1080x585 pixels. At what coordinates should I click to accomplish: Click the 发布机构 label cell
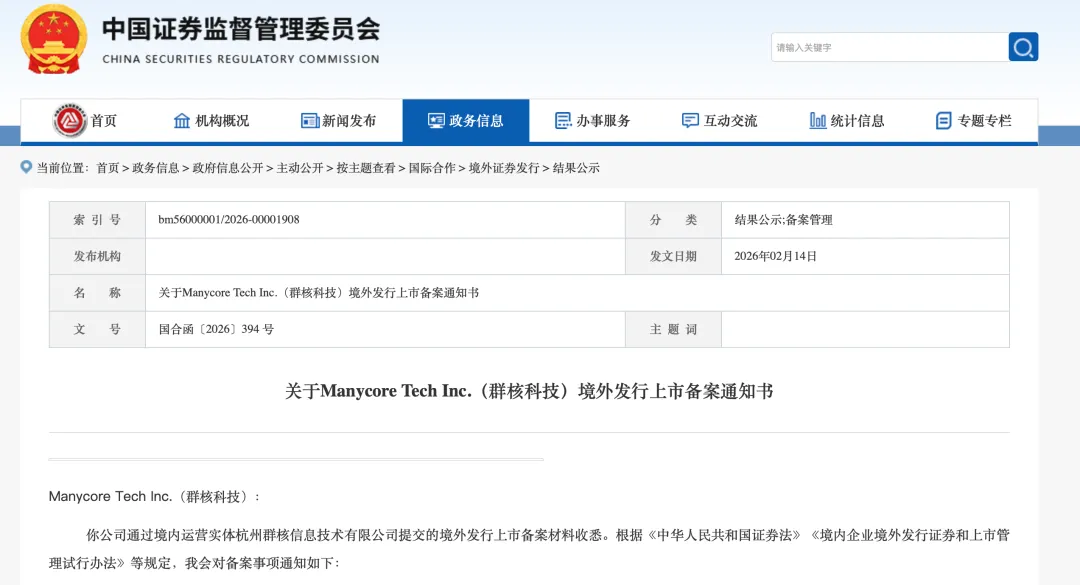tap(97, 256)
